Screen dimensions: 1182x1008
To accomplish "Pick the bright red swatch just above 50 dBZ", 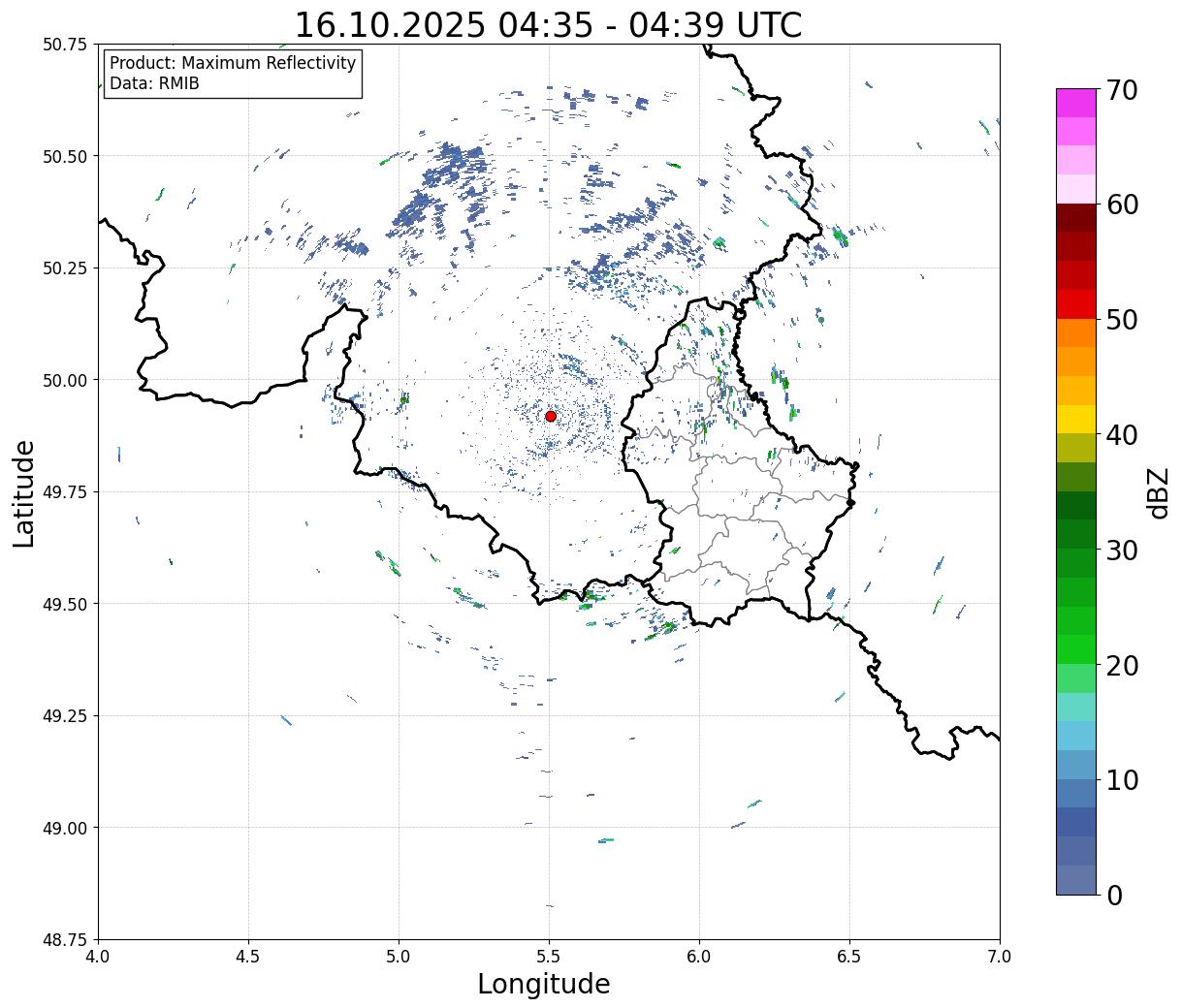I will tap(1076, 304).
